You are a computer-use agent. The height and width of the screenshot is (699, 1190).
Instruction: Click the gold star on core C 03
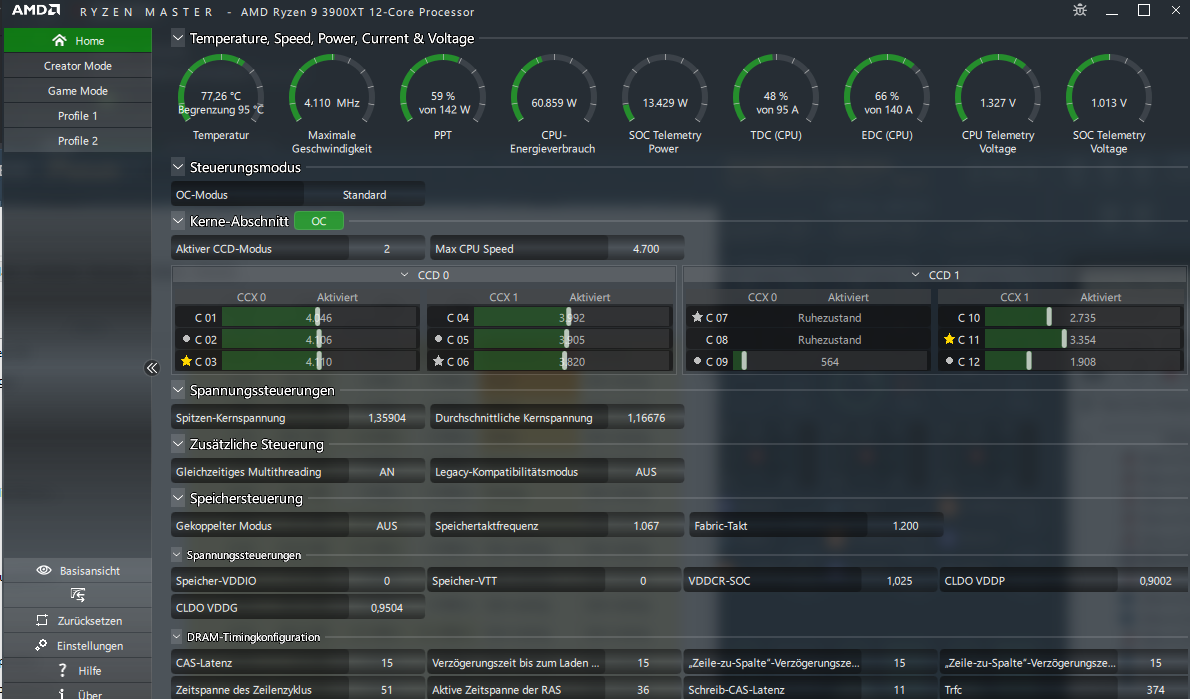[x=186, y=361]
